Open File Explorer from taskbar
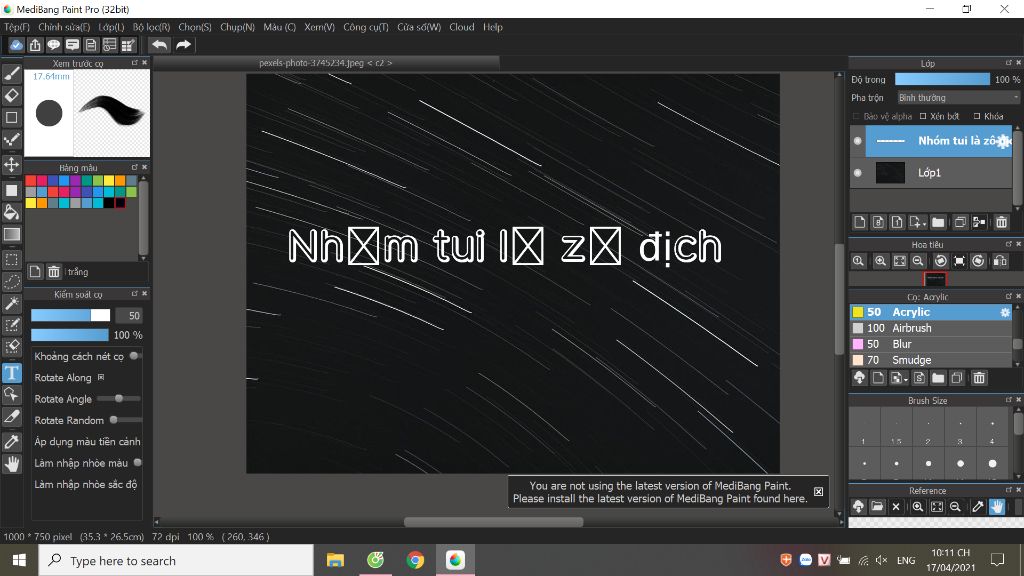Viewport: 1024px width, 576px height. (x=335, y=560)
